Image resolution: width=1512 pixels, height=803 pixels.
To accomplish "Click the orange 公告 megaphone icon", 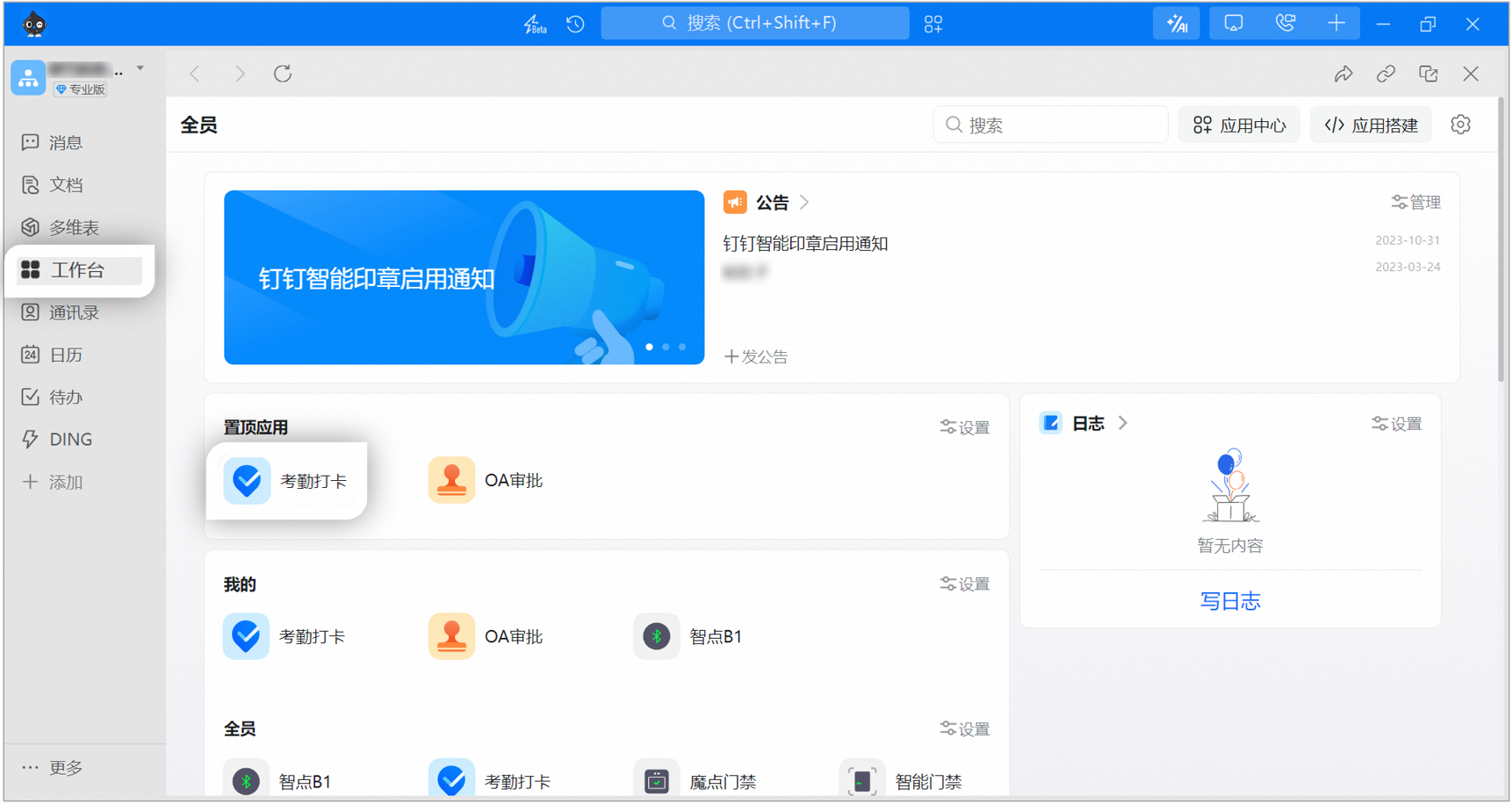I will 735,203.
